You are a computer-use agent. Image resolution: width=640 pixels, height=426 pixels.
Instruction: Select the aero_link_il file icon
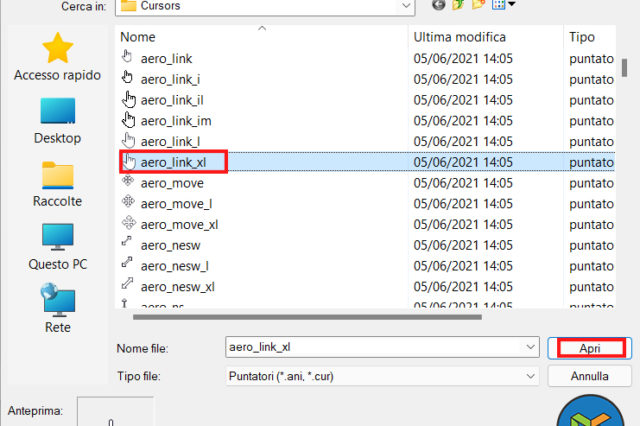point(129,99)
